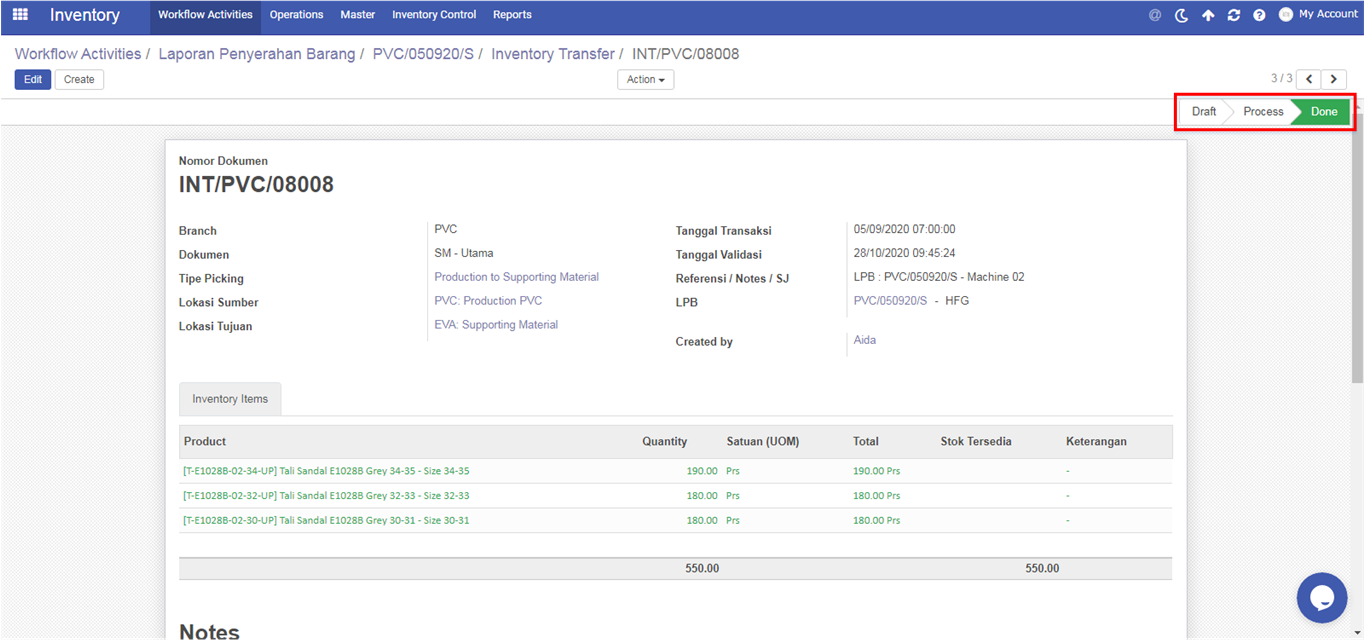Open help via question mark icon
1365x640 pixels.
[1259, 15]
